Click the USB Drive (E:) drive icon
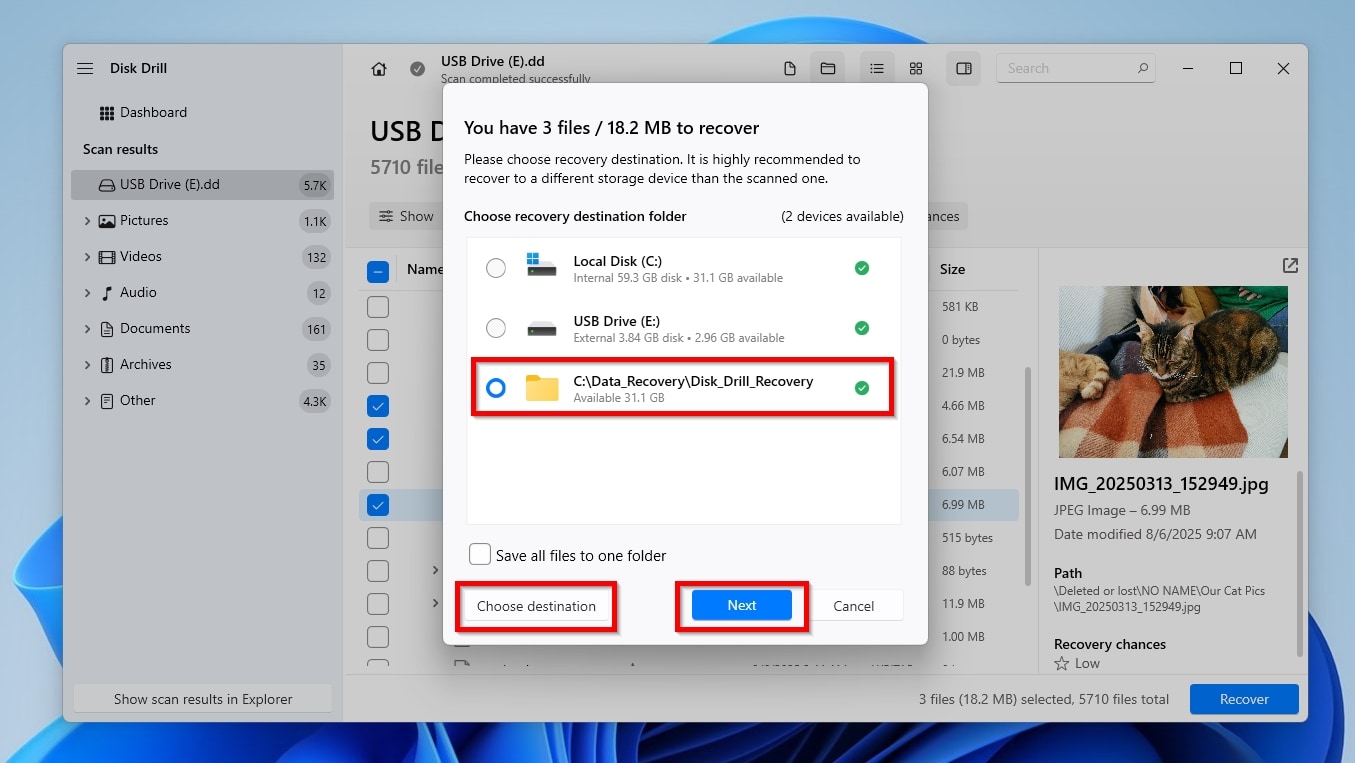1355x763 pixels. (541, 329)
